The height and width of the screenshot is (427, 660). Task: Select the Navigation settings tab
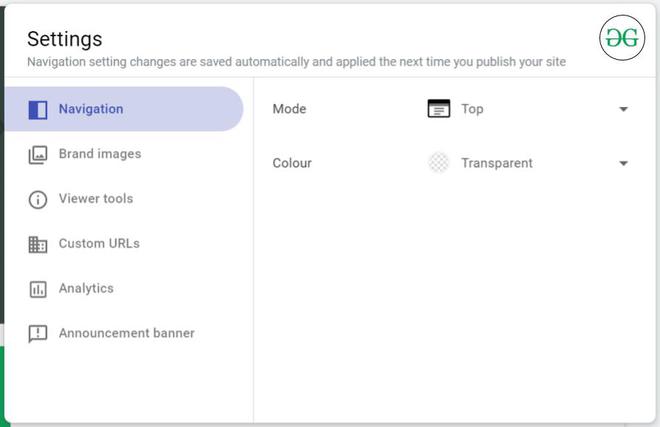point(91,109)
